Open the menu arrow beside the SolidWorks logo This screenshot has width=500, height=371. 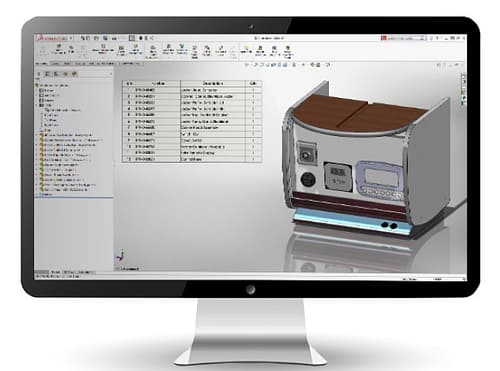tap(71, 38)
